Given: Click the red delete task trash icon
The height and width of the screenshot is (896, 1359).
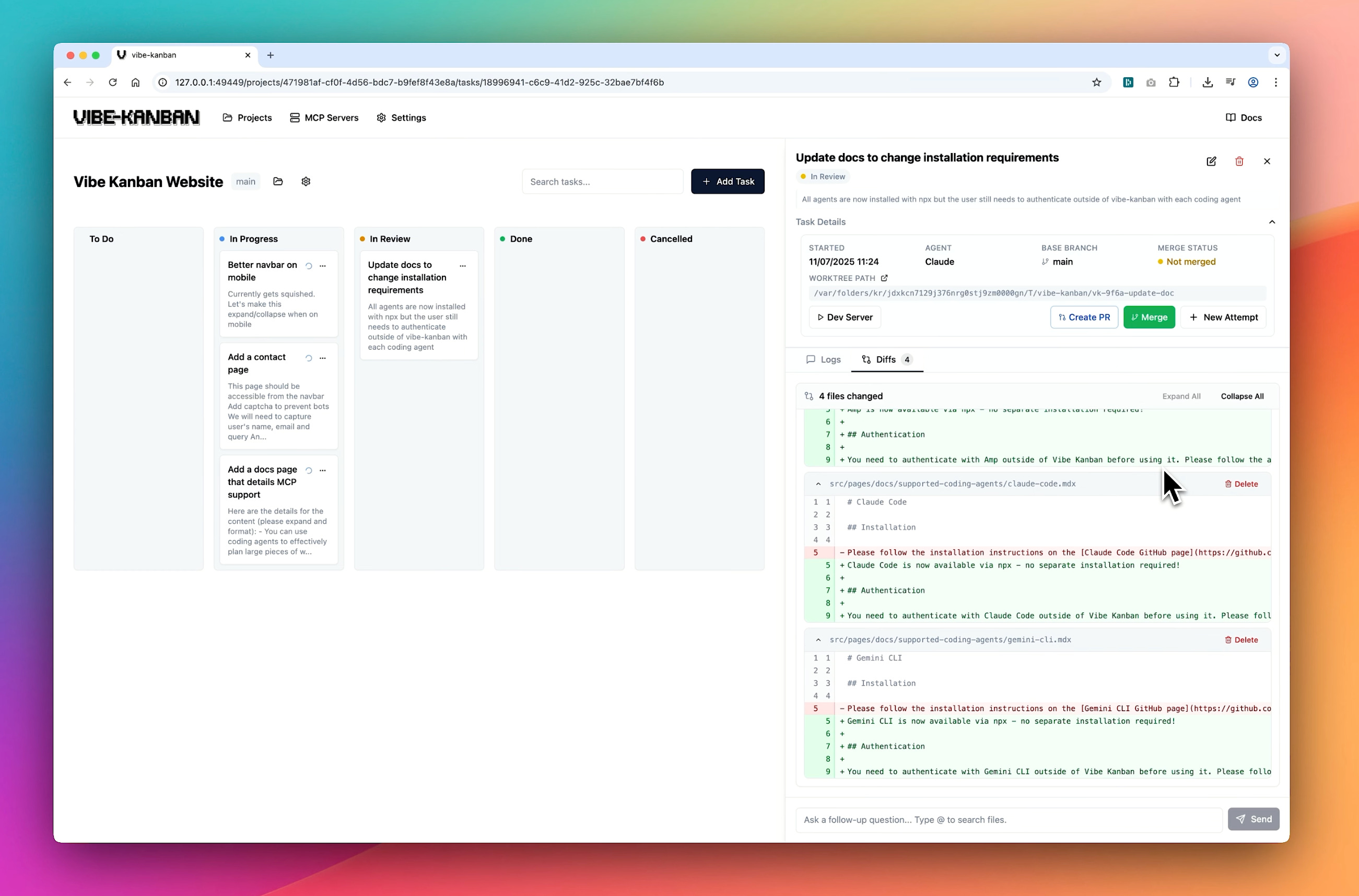Looking at the screenshot, I should pos(1239,162).
